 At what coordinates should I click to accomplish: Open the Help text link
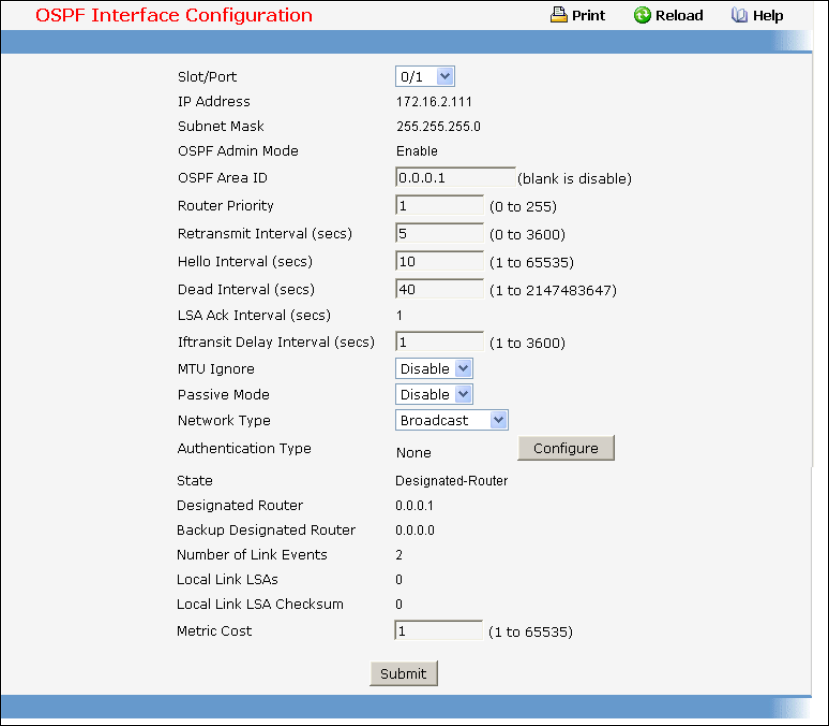(x=768, y=16)
